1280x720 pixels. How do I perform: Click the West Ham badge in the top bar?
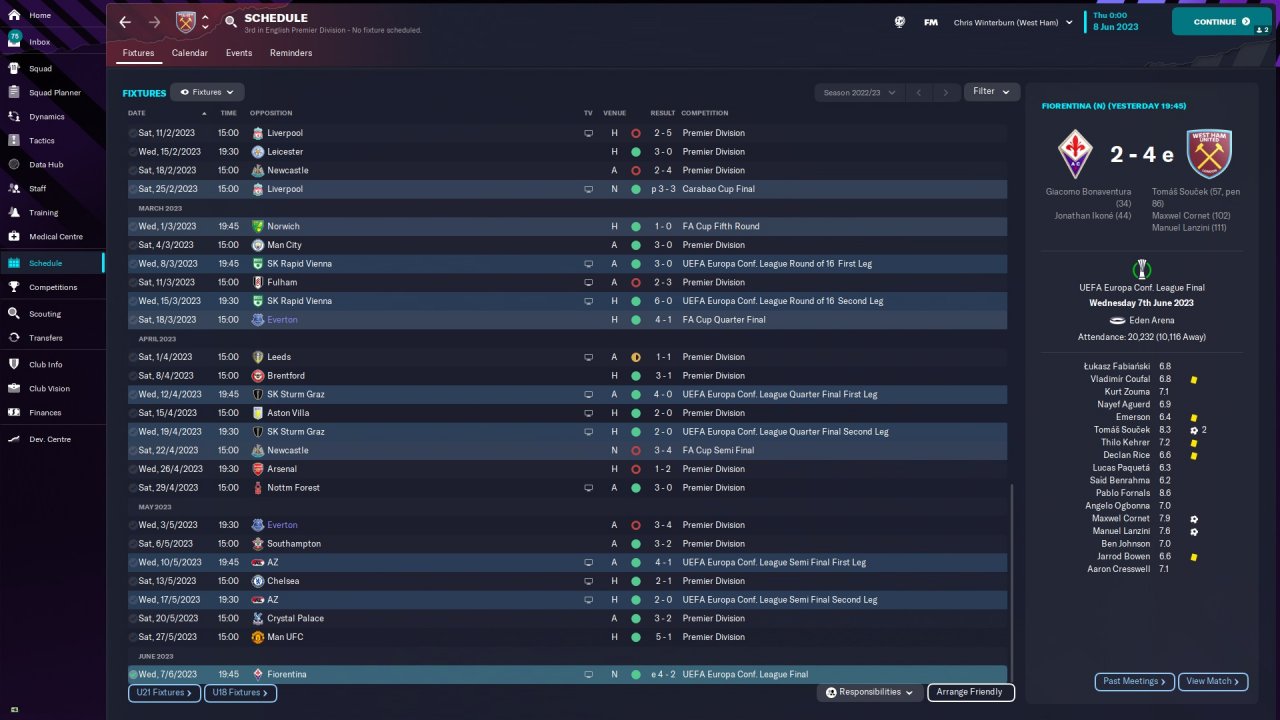[x=186, y=22]
